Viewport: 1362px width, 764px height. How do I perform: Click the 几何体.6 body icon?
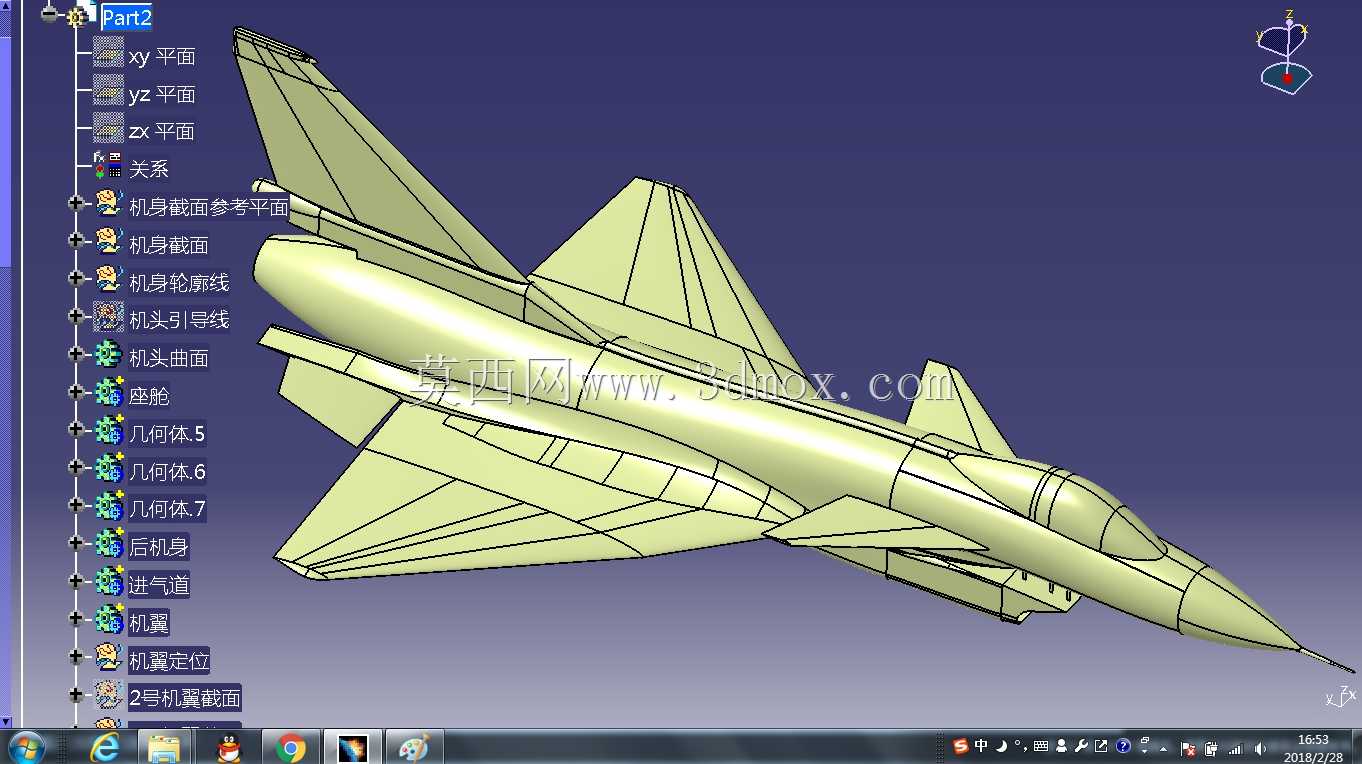pyautogui.click(x=108, y=469)
